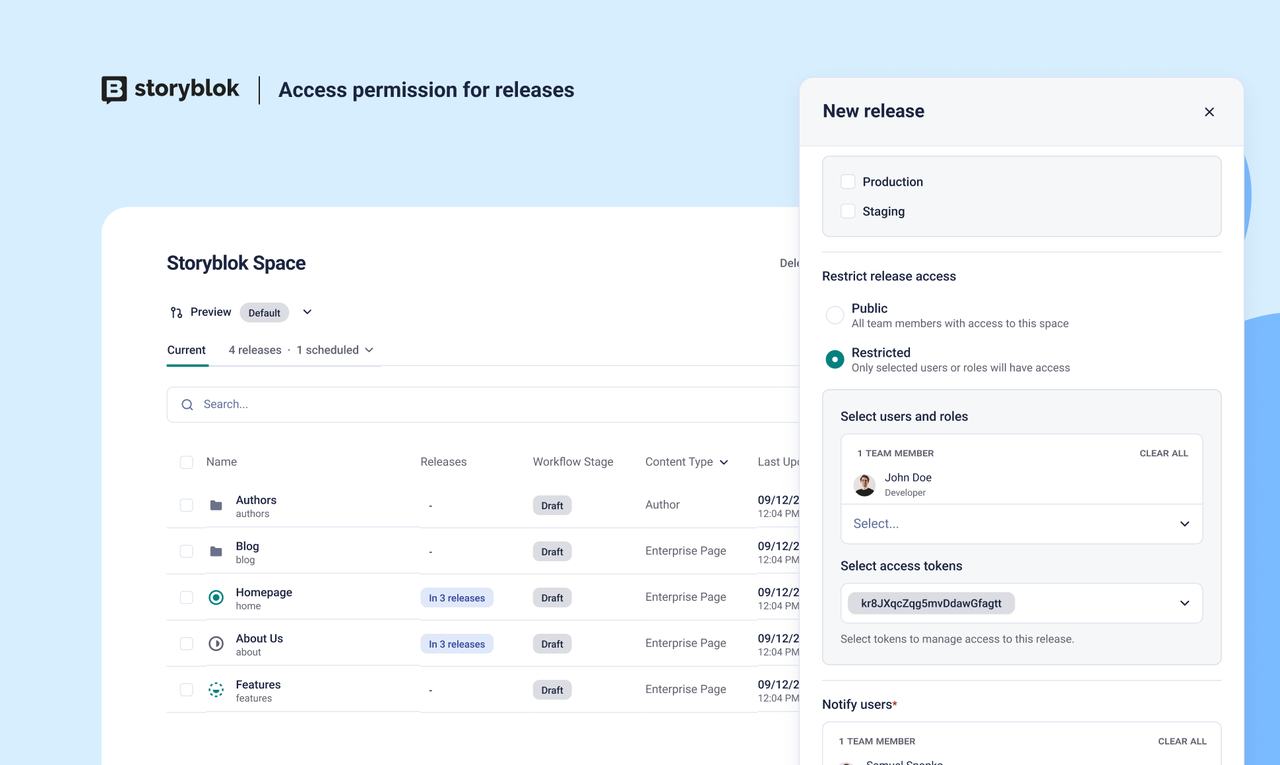Image resolution: width=1280 pixels, height=765 pixels.
Task: Select the Public release access radio button
Action: coord(834,314)
